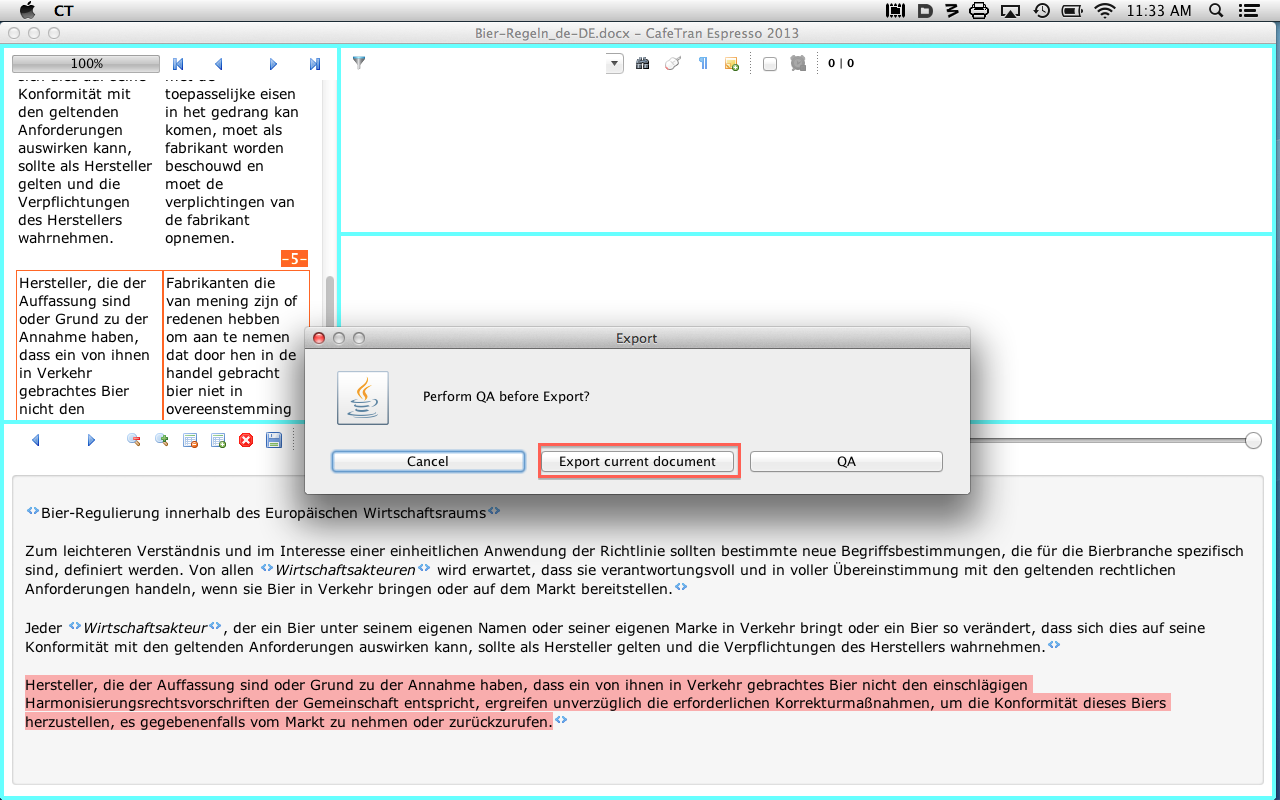The image size is (1280, 800).
Task: Click the add note icon
Action: pos(732,64)
